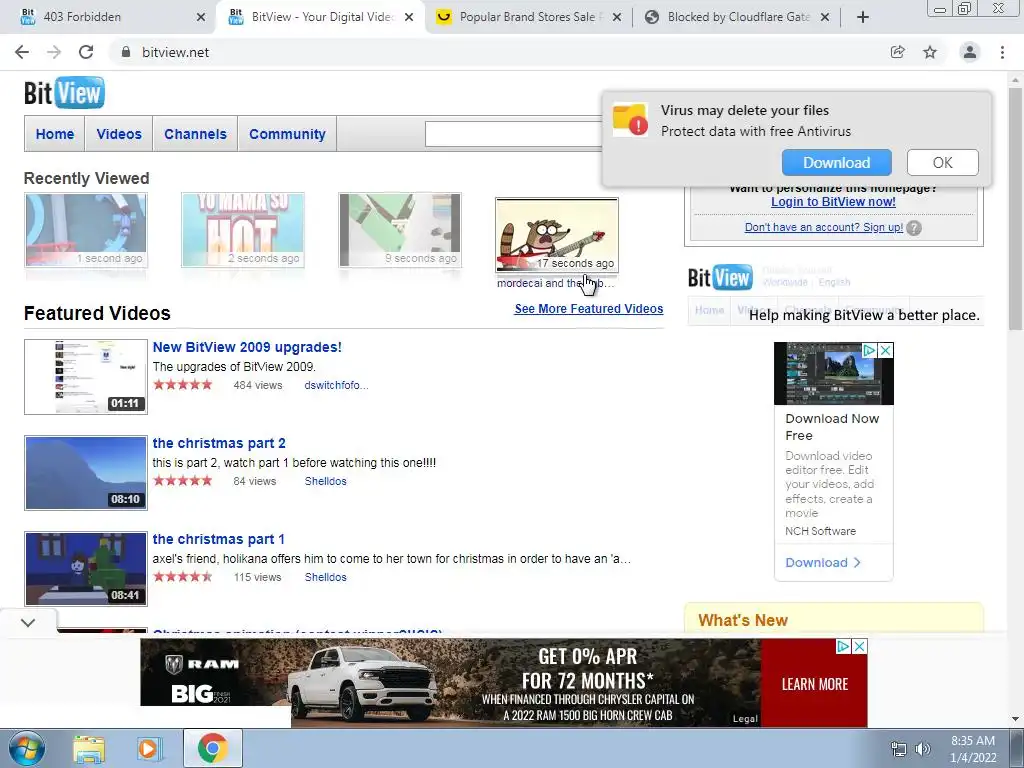
Task: Click Download in the antivirus popup
Action: [837, 163]
